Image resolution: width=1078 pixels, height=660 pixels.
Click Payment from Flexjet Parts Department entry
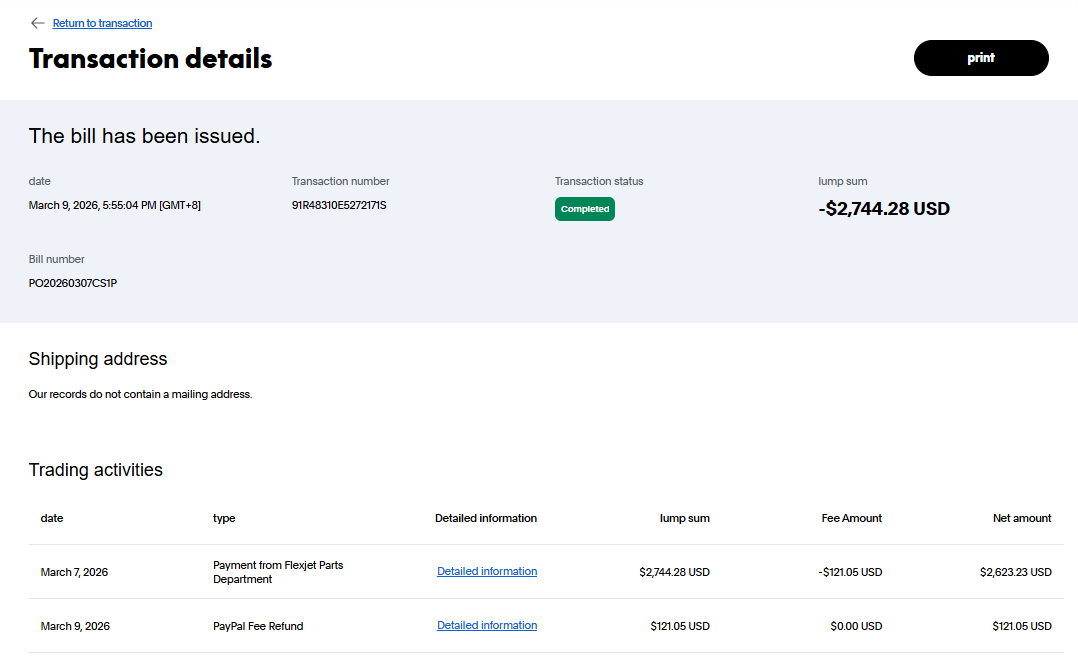tap(277, 572)
